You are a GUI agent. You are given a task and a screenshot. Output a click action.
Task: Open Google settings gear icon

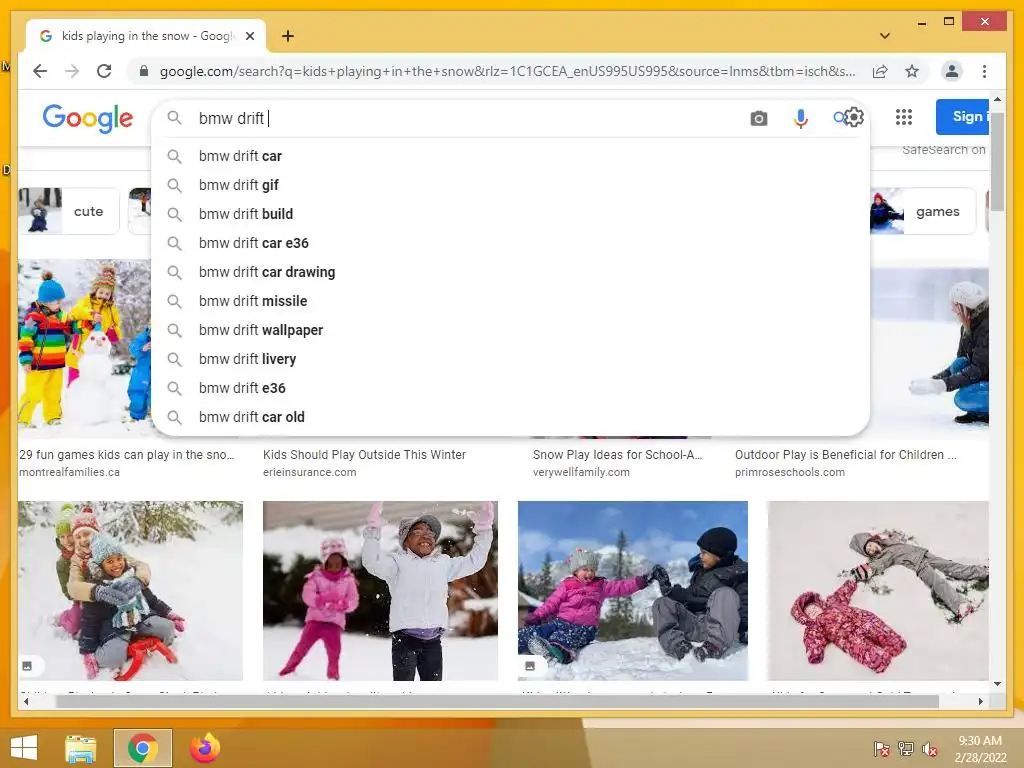(854, 117)
